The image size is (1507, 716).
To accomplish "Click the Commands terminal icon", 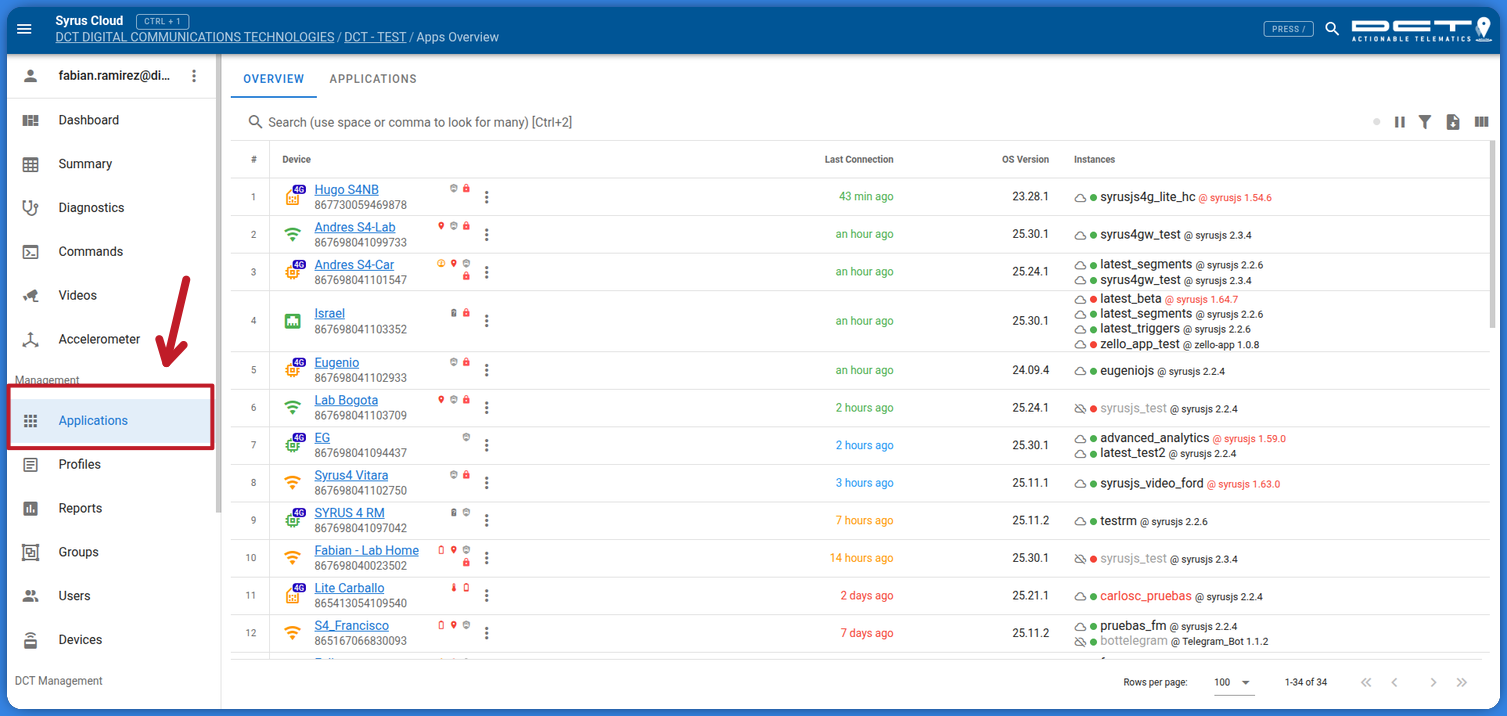I will coord(31,252).
